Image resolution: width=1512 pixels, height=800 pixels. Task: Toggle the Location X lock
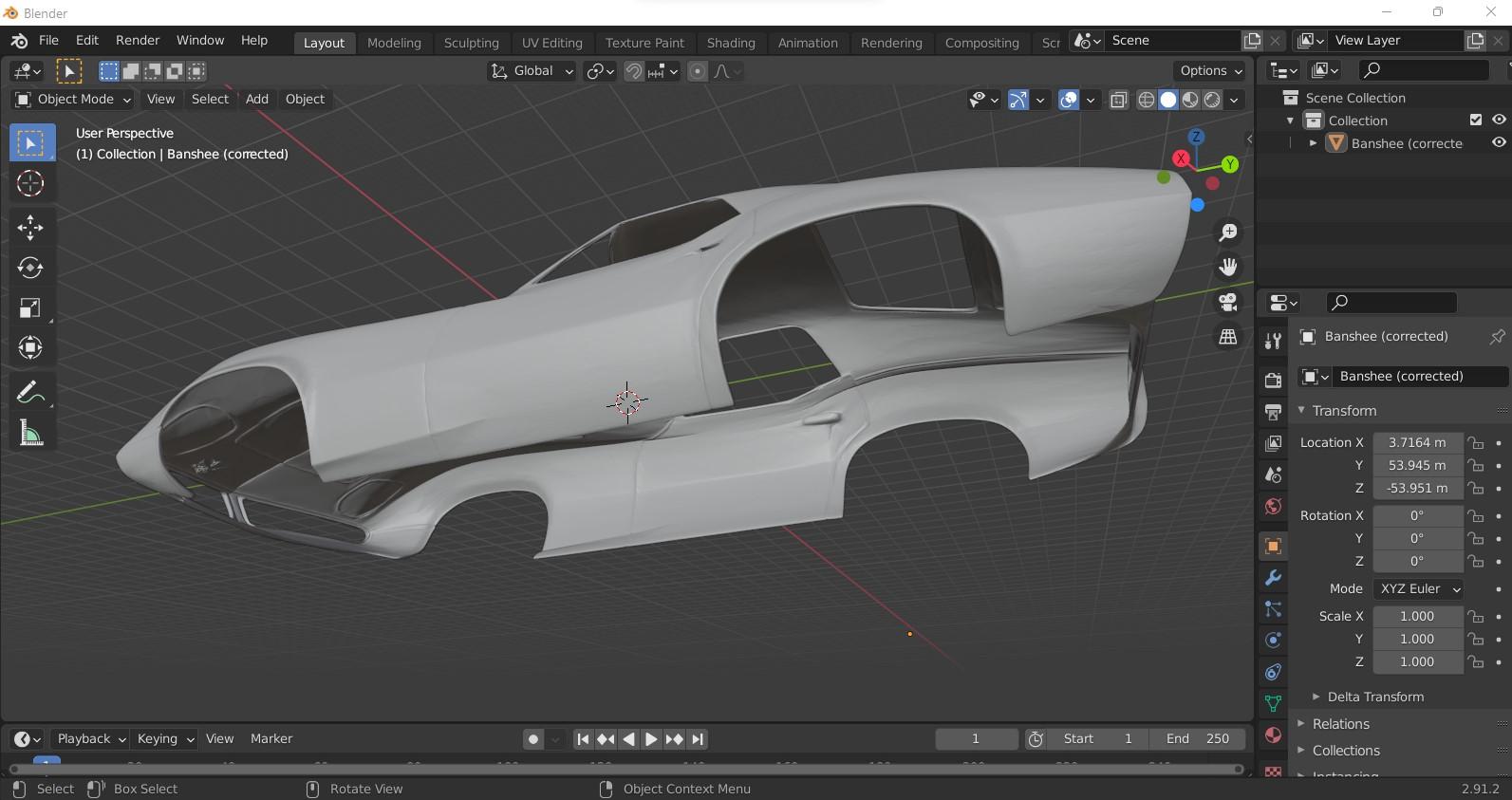(x=1476, y=442)
